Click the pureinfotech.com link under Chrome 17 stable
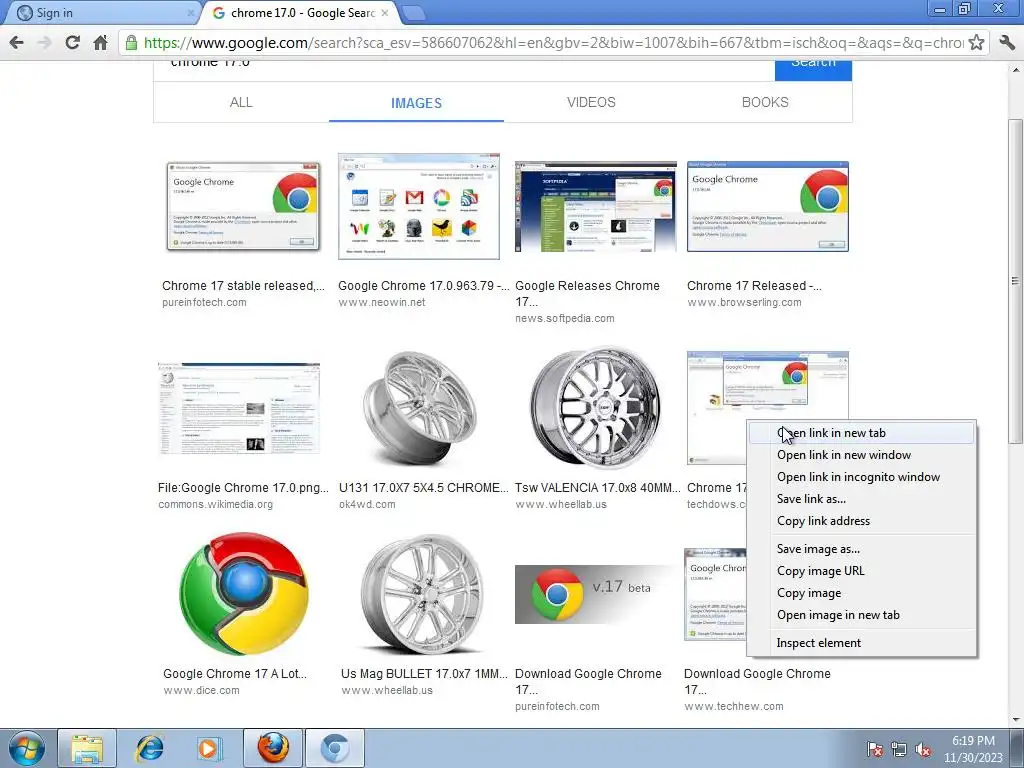This screenshot has width=1024, height=768. click(204, 302)
